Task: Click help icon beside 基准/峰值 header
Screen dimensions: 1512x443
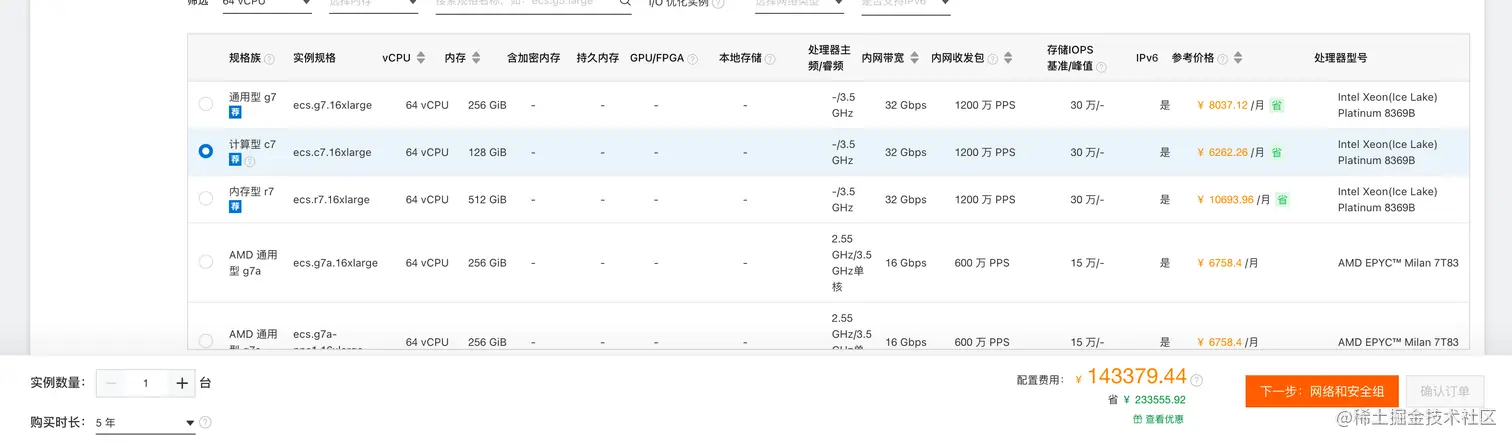Action: [1101, 67]
